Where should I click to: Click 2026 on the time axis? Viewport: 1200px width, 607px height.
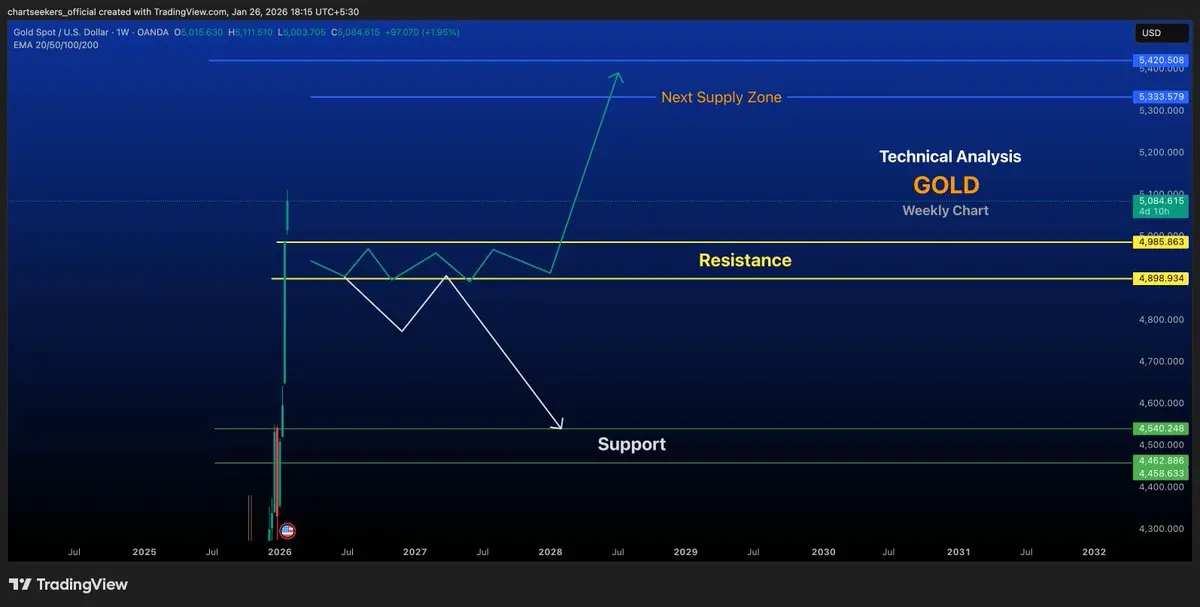(x=280, y=552)
